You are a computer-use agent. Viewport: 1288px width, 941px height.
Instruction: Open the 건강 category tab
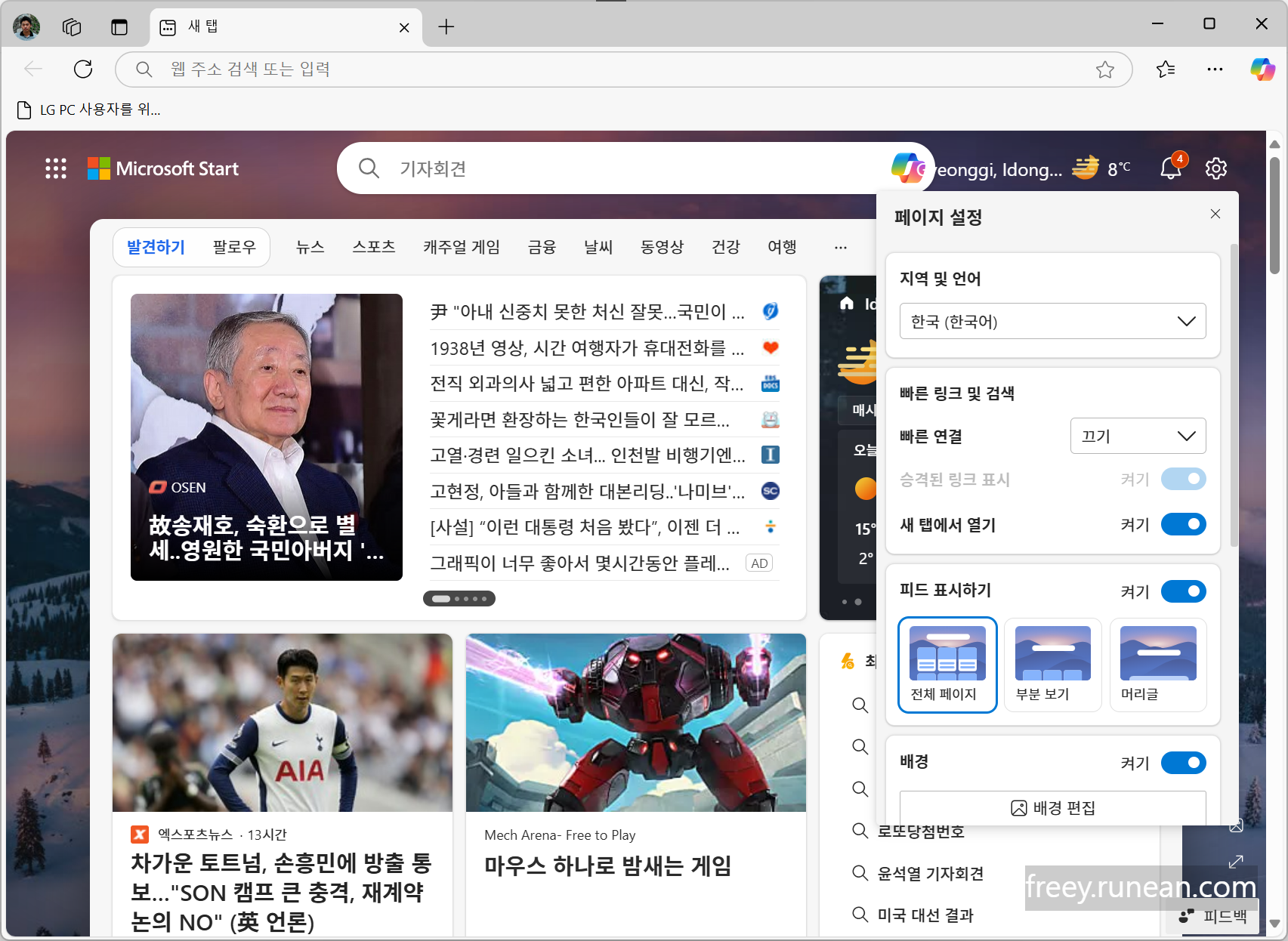726,247
